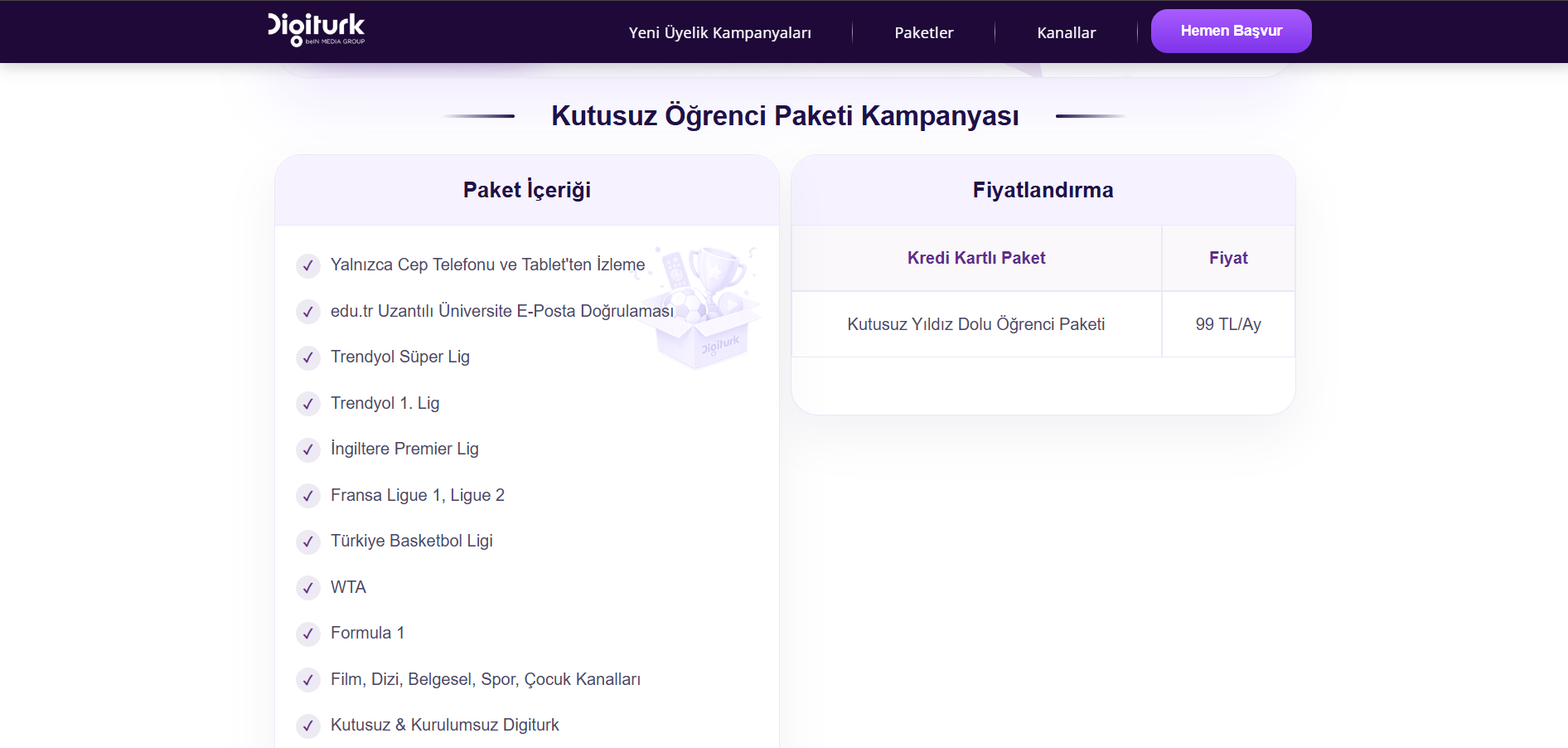Screen dimensions: 1568x748
Task: Click Kutusuz Öğrenci Paketi Kampanyası title
Action: (785, 116)
